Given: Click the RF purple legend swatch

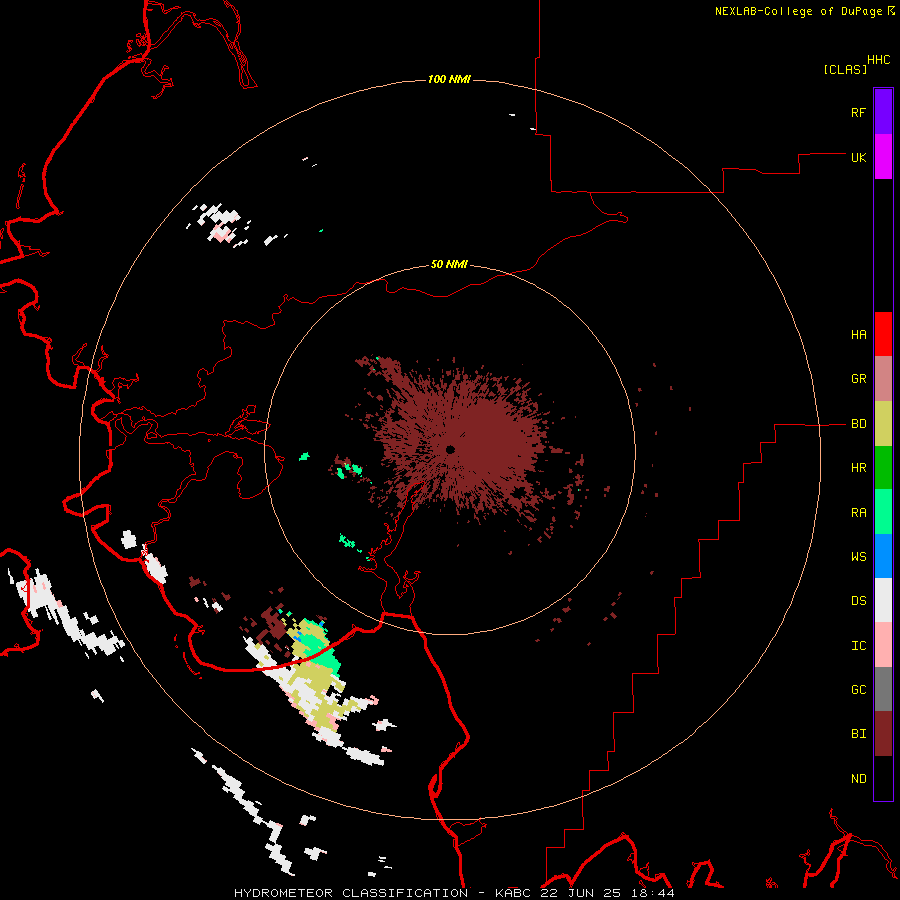Looking at the screenshot, I should (883, 112).
